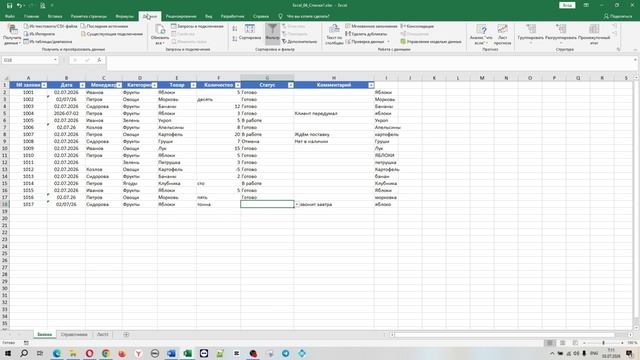This screenshot has width=640, height=360.
Task: Open Windows Start menu
Action: coord(7,353)
